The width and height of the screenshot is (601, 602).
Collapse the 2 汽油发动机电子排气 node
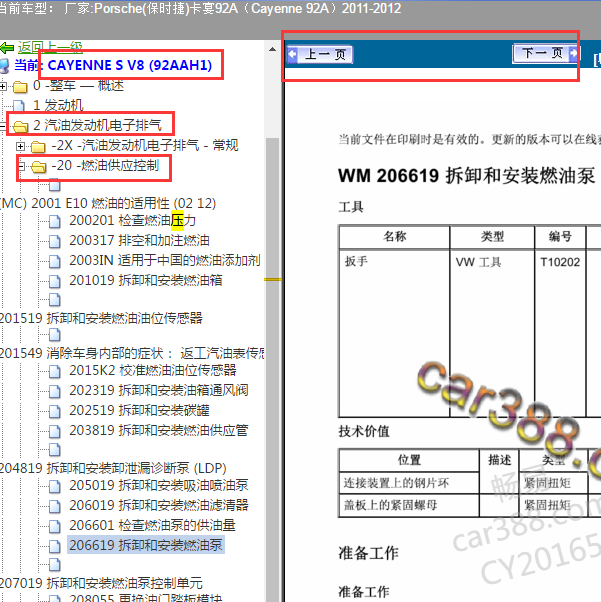[2, 125]
